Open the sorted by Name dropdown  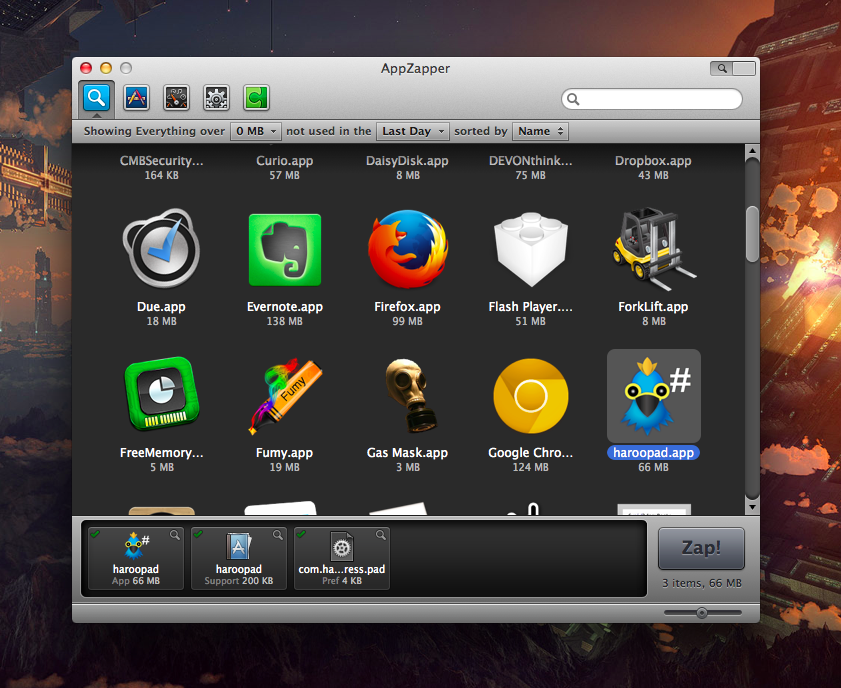541,131
